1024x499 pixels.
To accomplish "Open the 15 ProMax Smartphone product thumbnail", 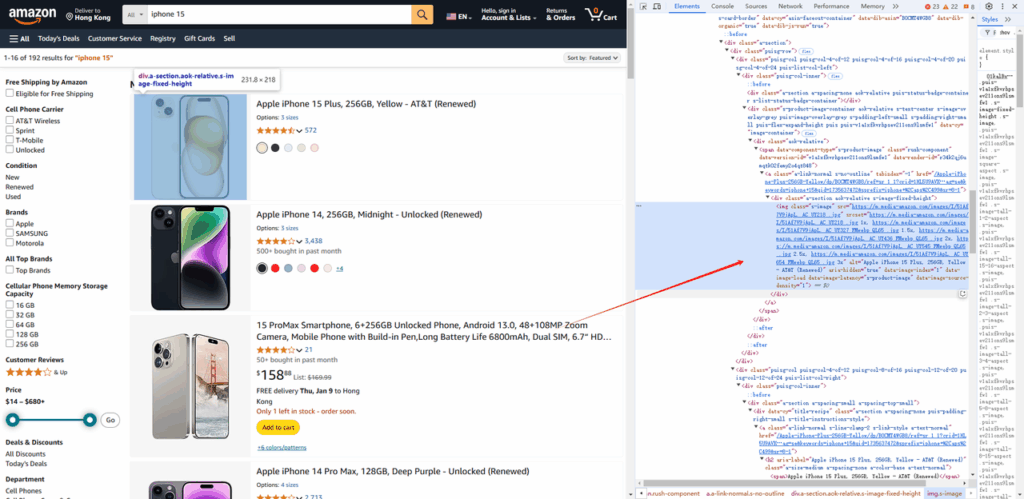I will point(190,386).
